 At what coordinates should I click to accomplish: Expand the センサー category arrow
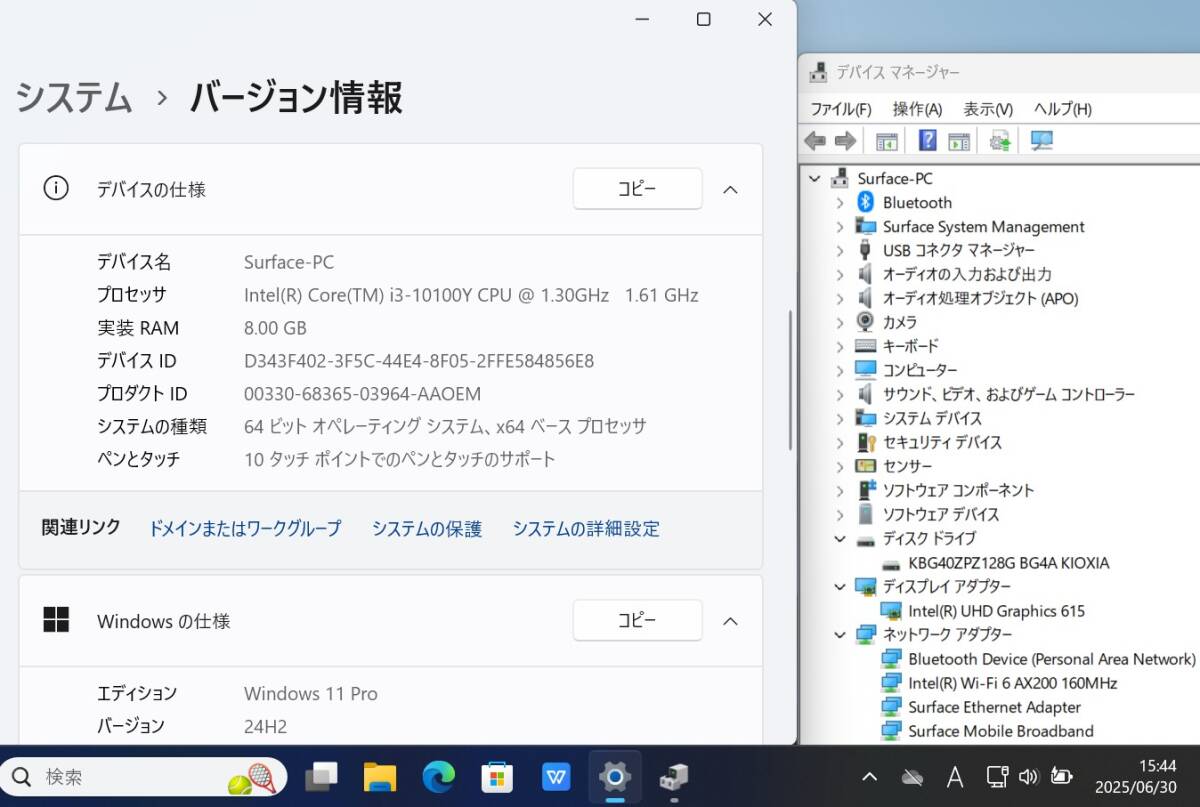point(840,467)
